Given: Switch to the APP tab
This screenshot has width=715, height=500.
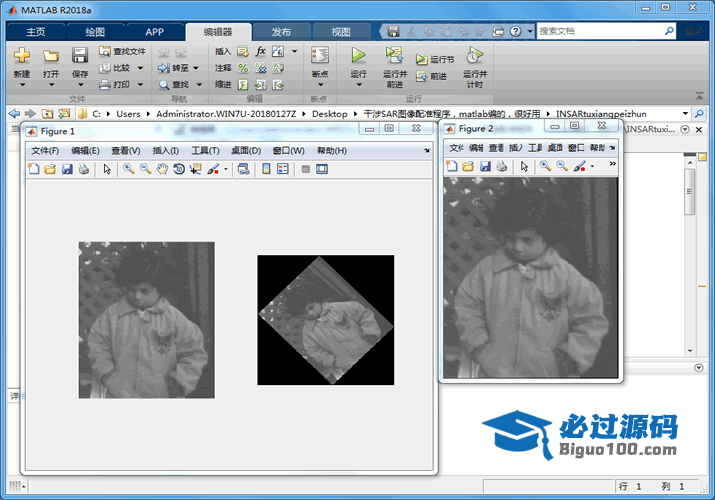Looking at the screenshot, I should coord(155,32).
